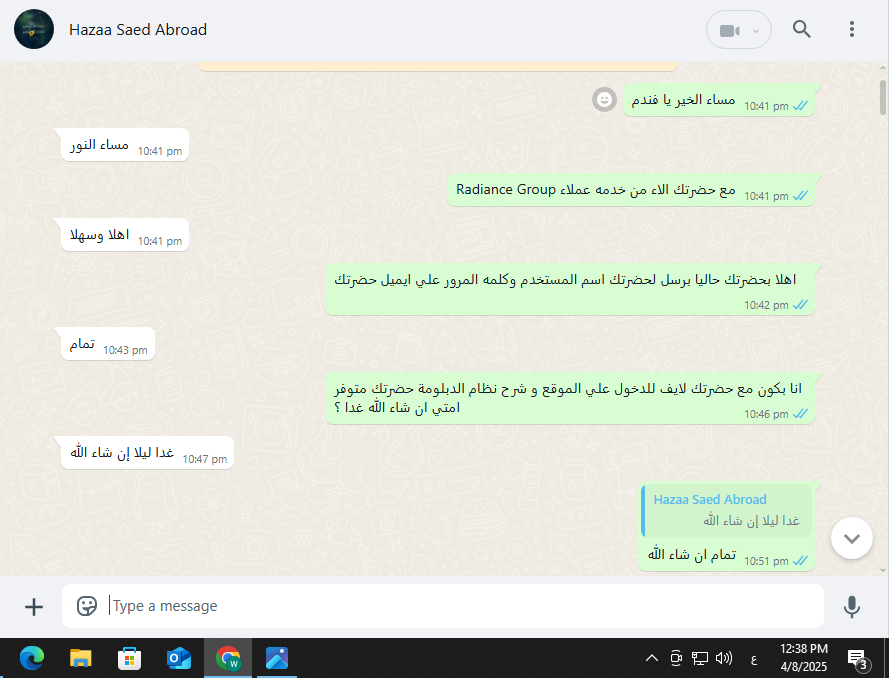Record a voice message with the microphone
The image size is (889, 678).
[x=852, y=607]
